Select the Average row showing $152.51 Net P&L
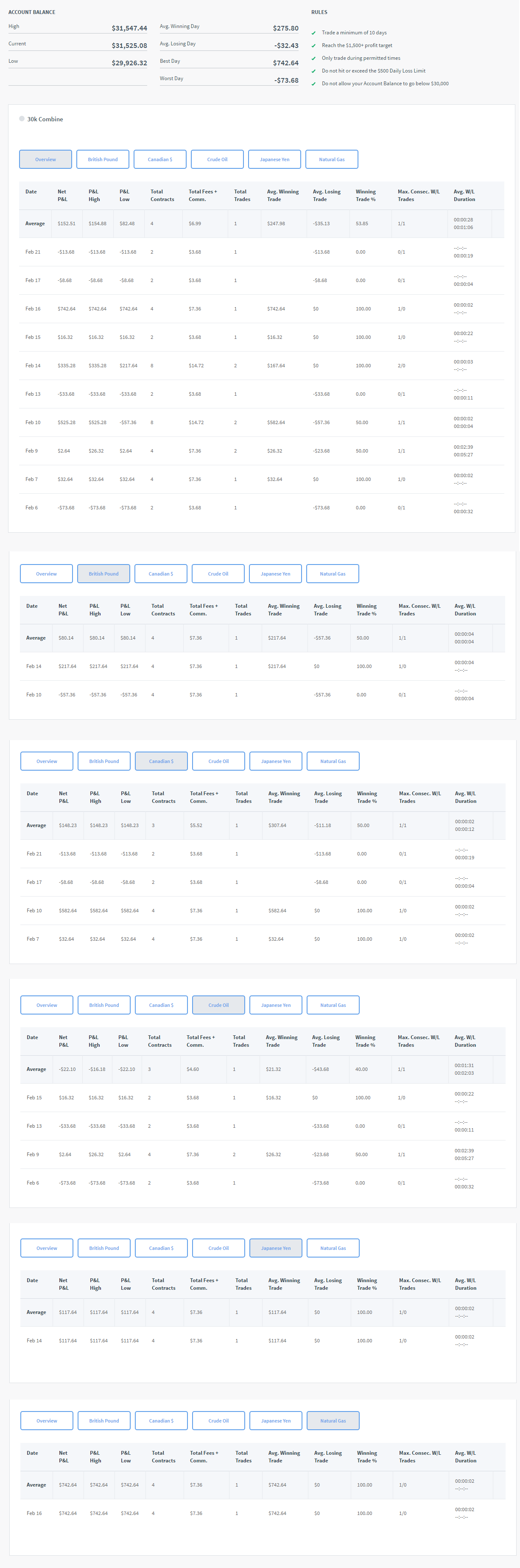 [x=261, y=224]
